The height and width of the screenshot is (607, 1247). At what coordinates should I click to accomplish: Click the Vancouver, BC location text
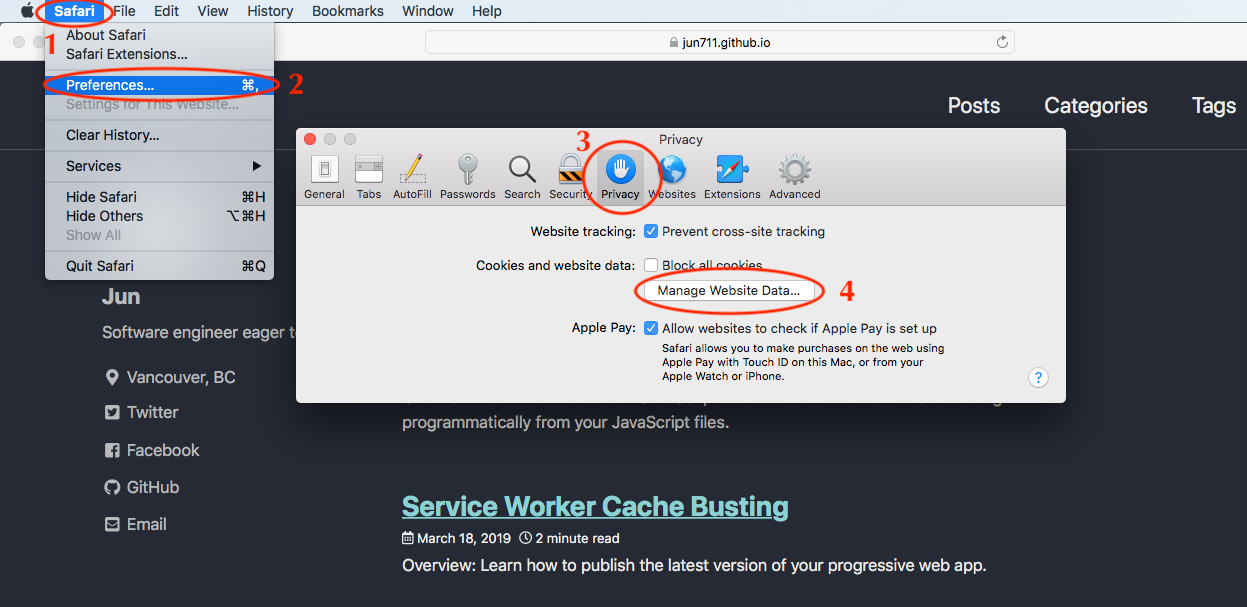(x=181, y=378)
